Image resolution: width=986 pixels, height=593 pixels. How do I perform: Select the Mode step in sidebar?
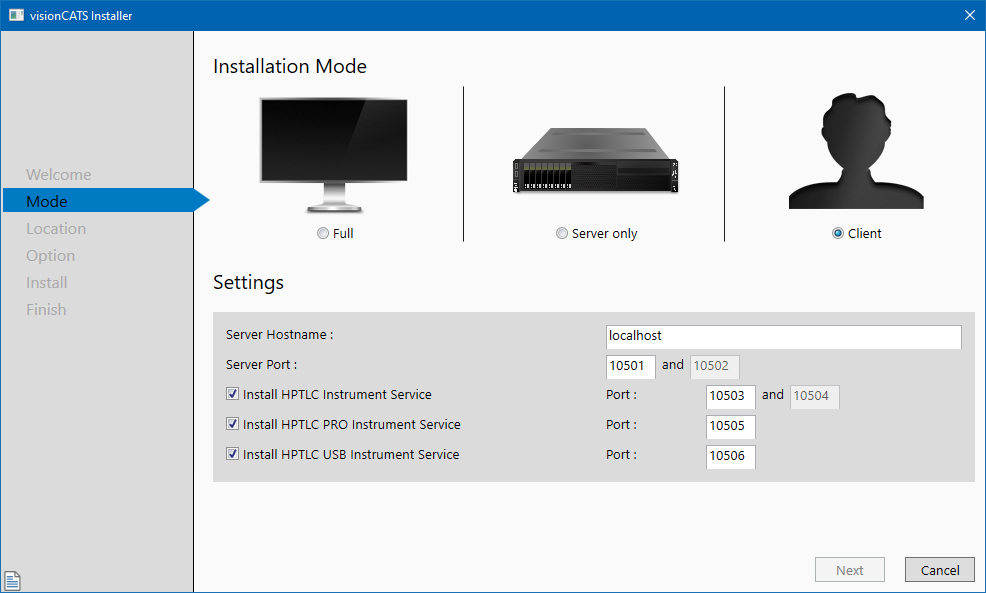point(47,201)
